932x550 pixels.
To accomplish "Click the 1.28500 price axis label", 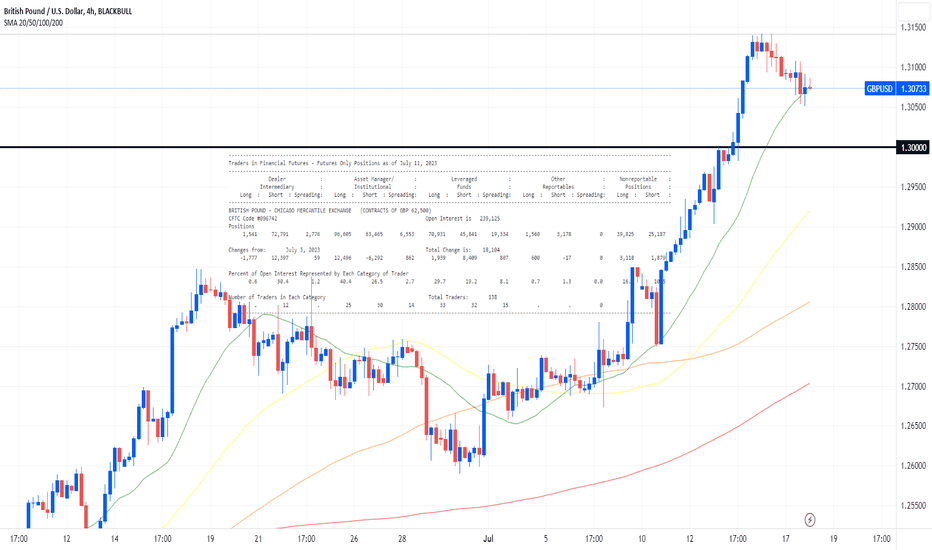I will [914, 266].
